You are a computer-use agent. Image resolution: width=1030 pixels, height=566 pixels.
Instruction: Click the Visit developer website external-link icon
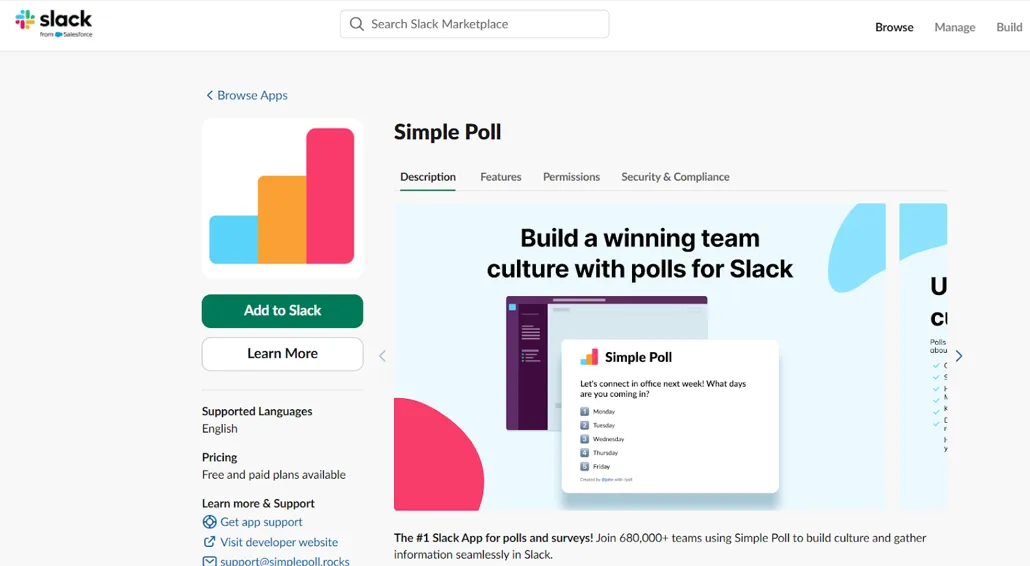coord(209,542)
